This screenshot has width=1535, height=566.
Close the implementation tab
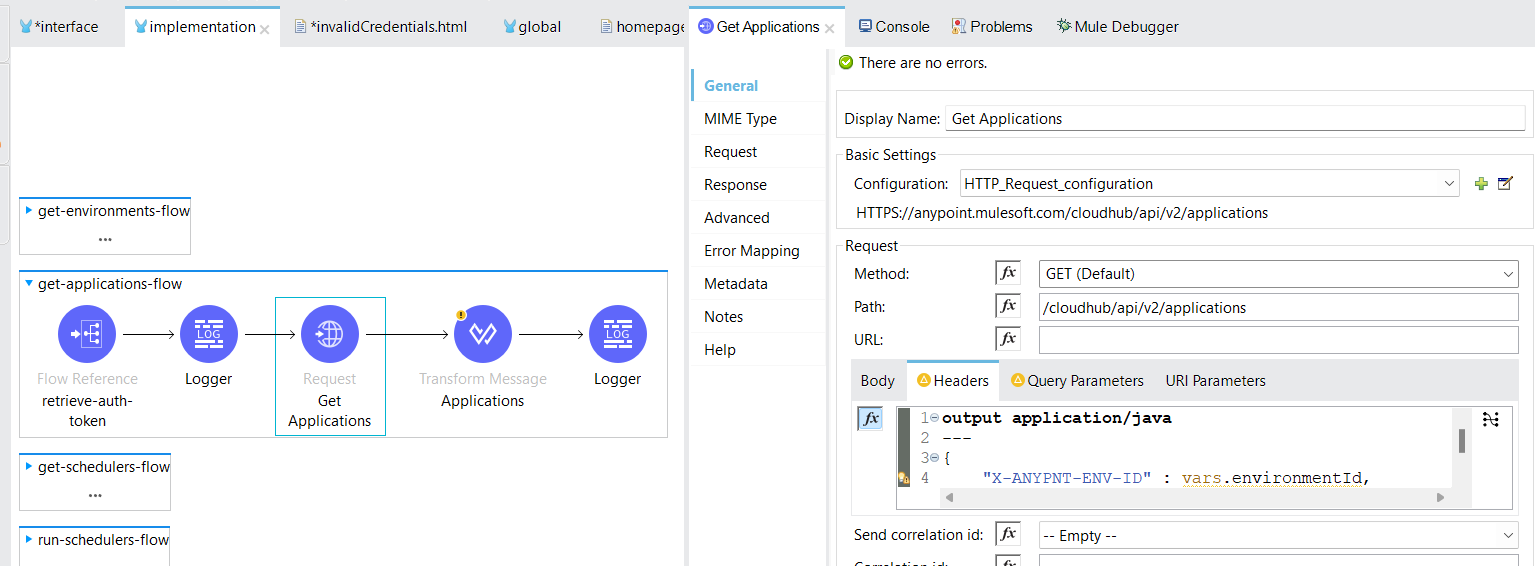(265, 29)
